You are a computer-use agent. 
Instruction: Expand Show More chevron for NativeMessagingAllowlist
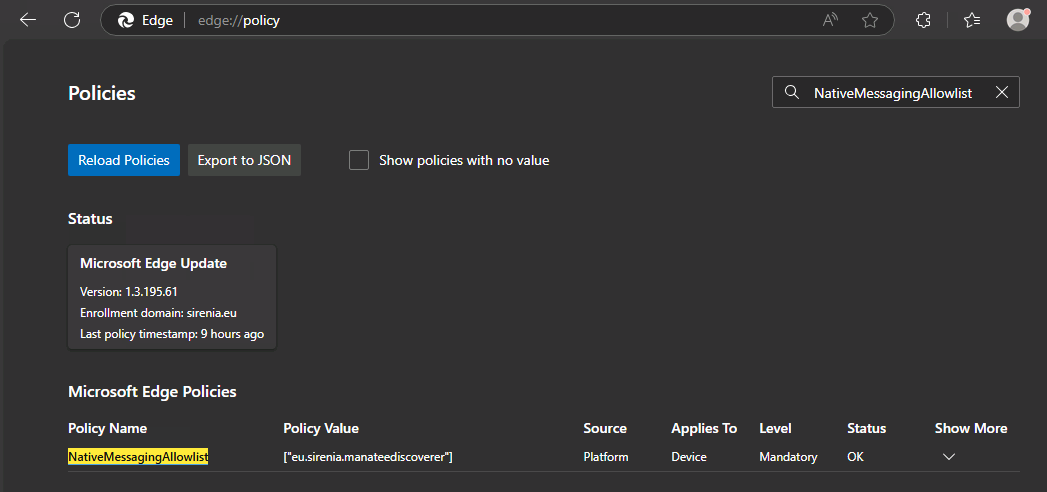[948, 457]
